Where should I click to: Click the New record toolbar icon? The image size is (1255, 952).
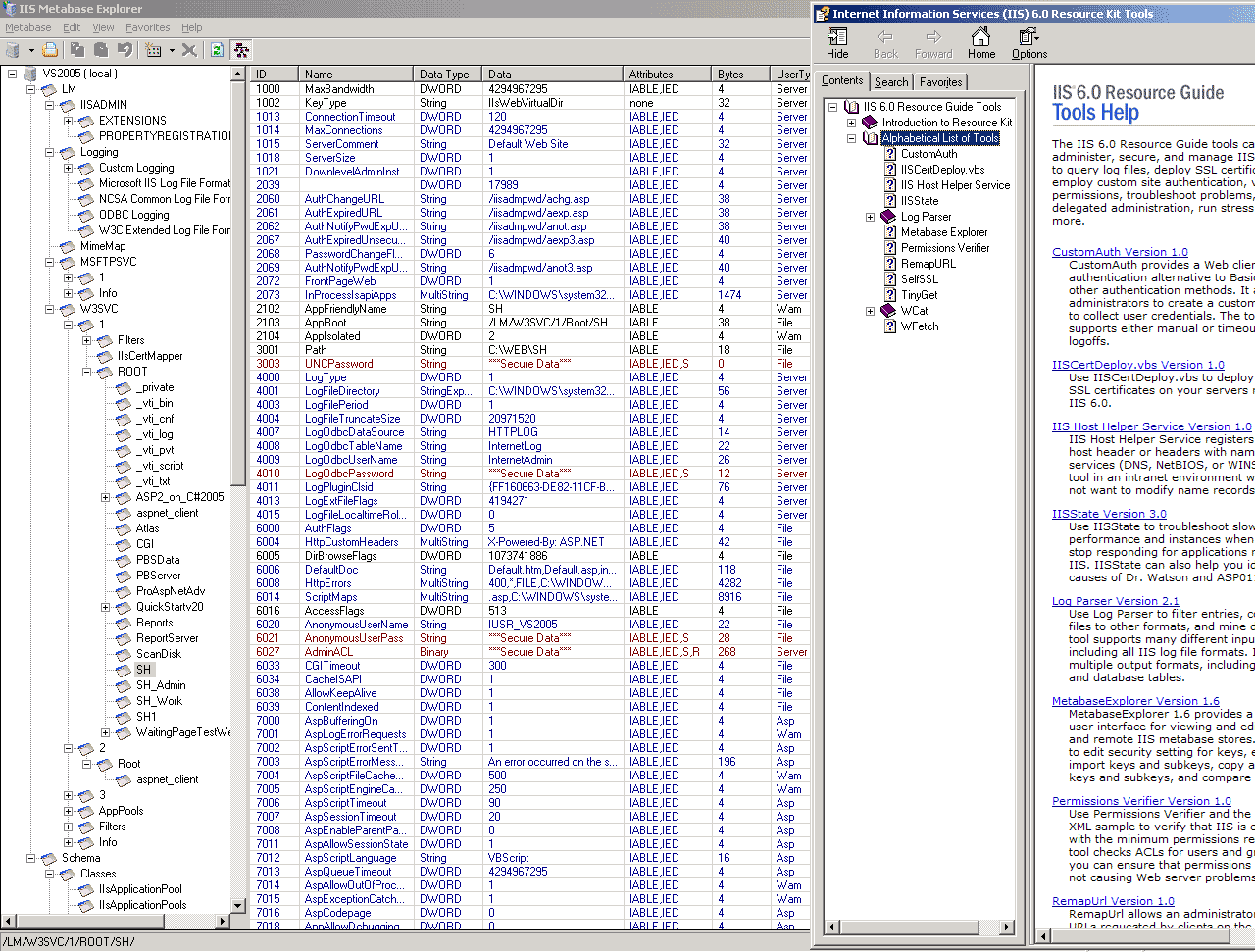(x=153, y=50)
